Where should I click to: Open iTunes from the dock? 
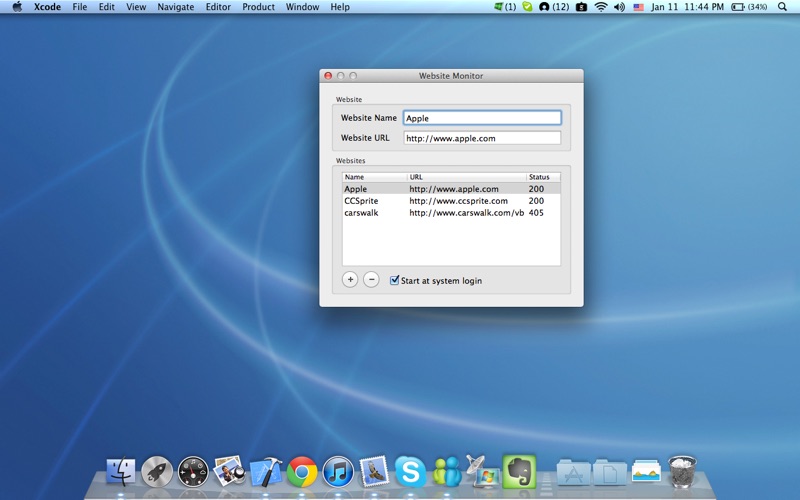pos(338,471)
